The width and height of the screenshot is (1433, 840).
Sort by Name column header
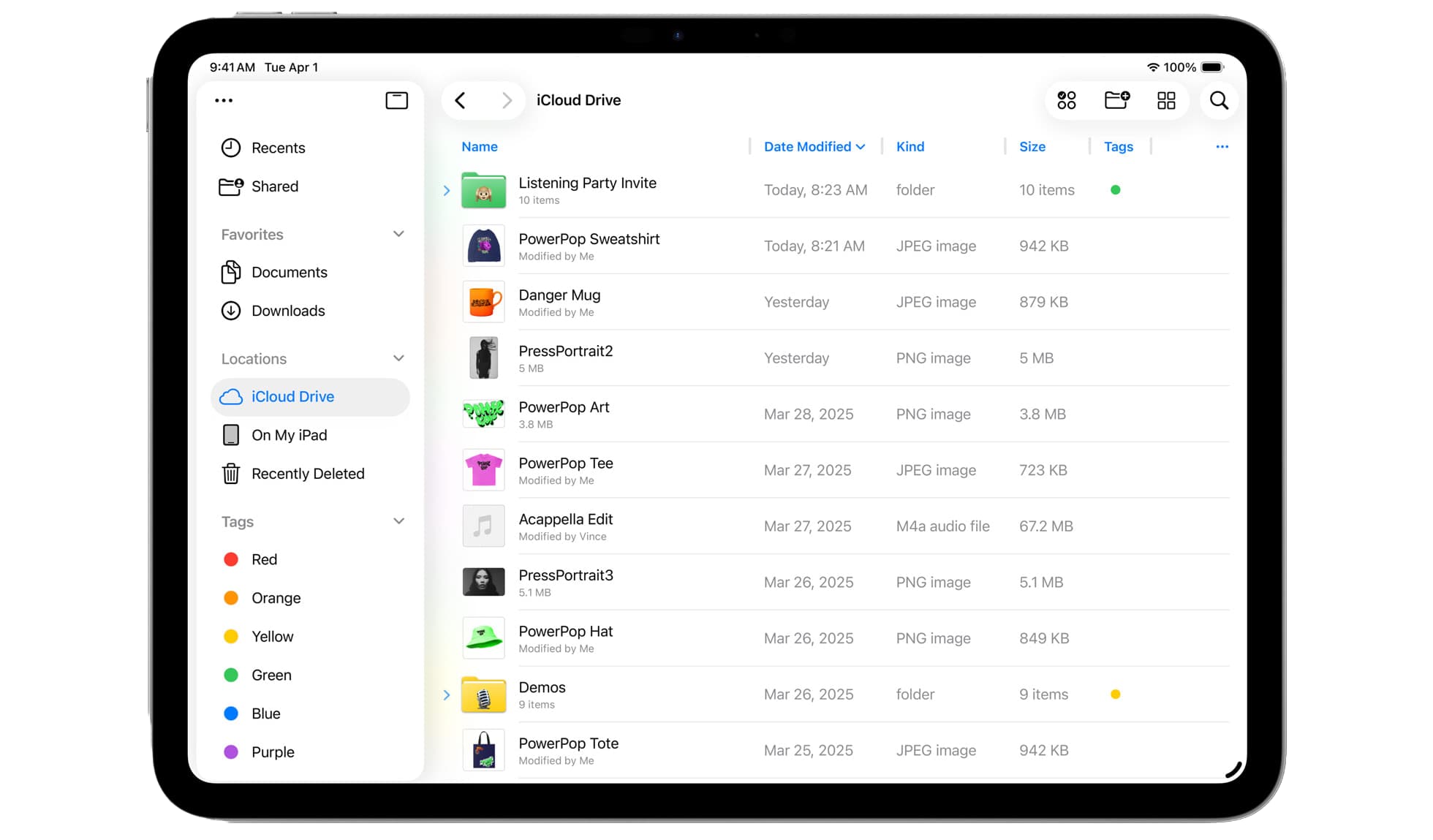(480, 146)
